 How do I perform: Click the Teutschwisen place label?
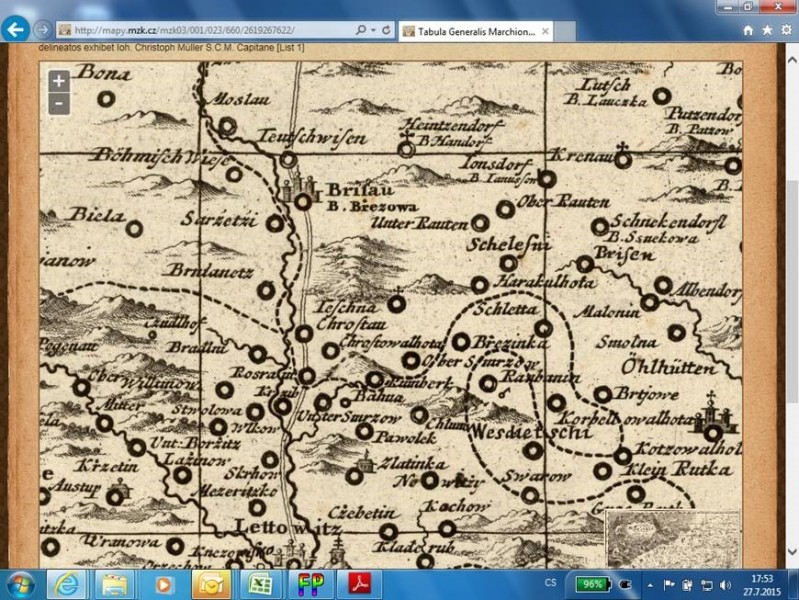[x=312, y=137]
